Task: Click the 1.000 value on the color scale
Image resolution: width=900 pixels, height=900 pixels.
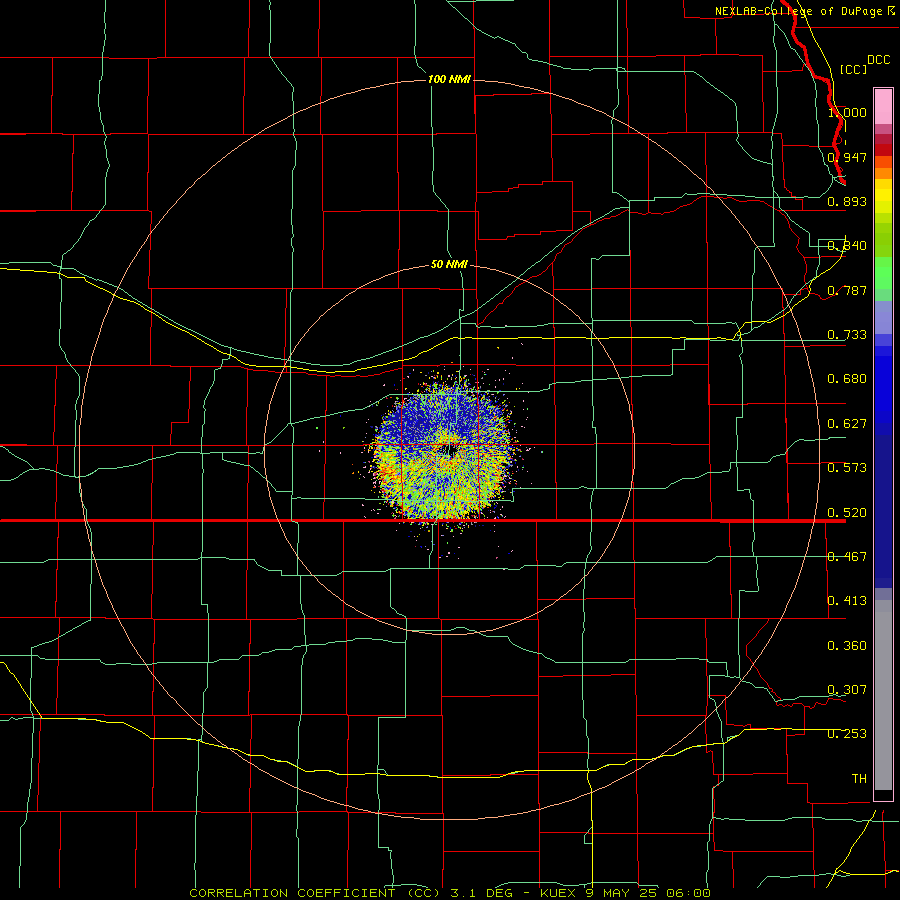Action: coord(847,112)
